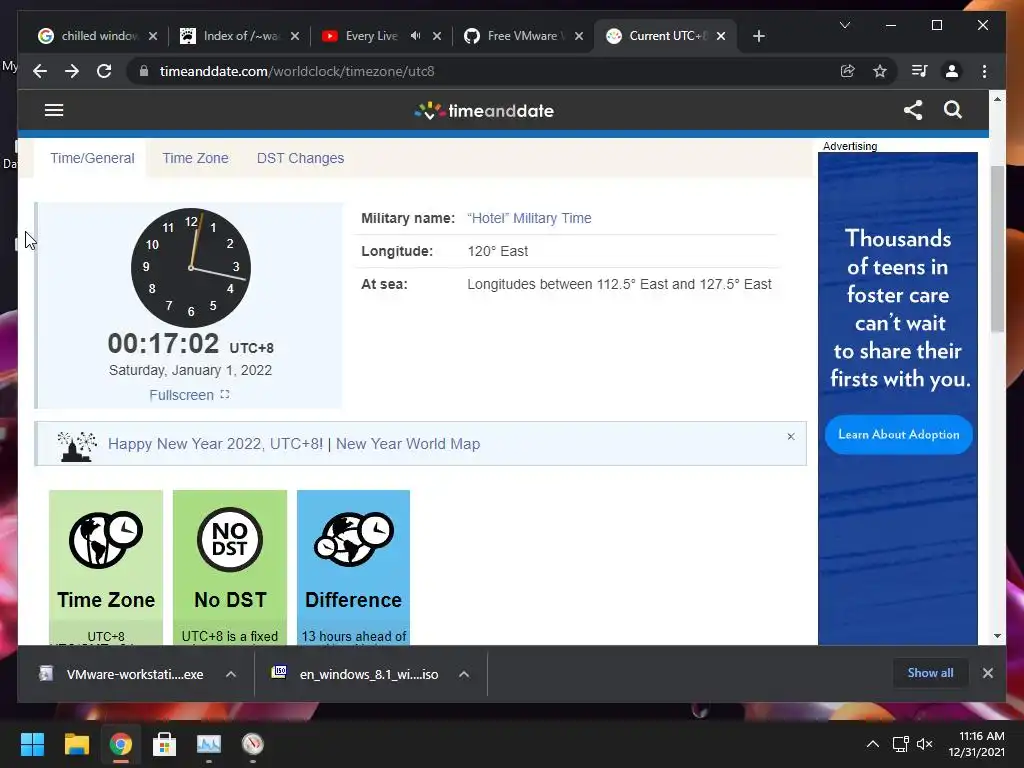Share this page from the address bar
1024x768 pixels.
tap(848, 71)
